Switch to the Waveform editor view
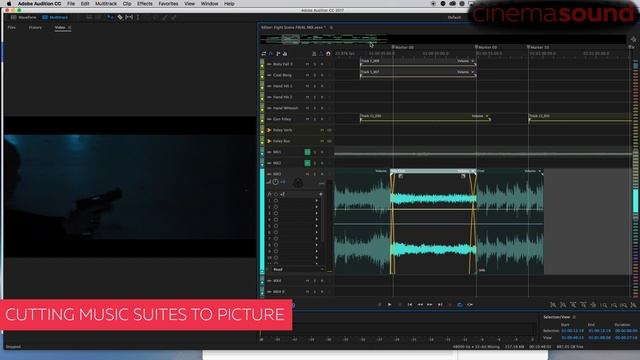This screenshot has height=360, width=640. [x=24, y=18]
